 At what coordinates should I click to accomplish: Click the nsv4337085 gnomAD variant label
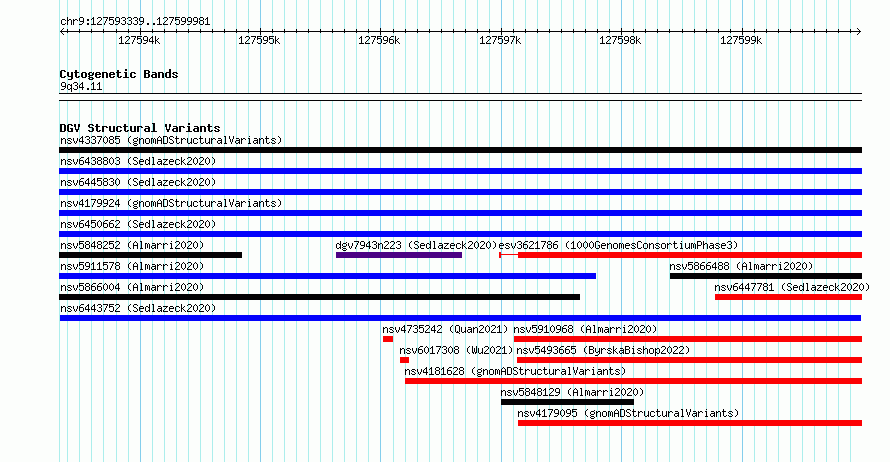point(171,140)
